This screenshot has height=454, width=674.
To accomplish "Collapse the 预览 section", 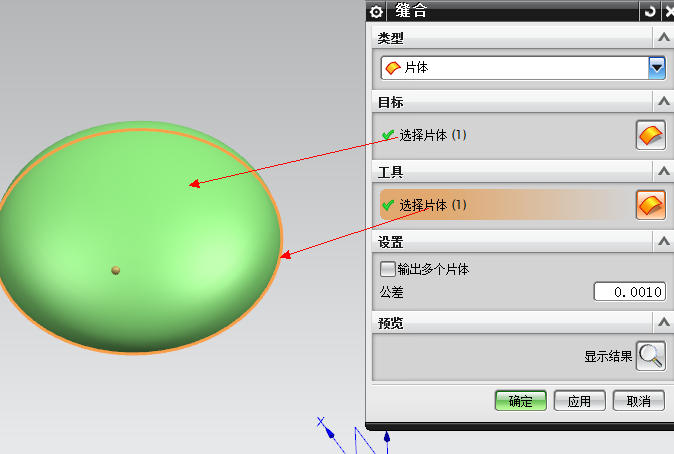I will pyautogui.click(x=662, y=323).
